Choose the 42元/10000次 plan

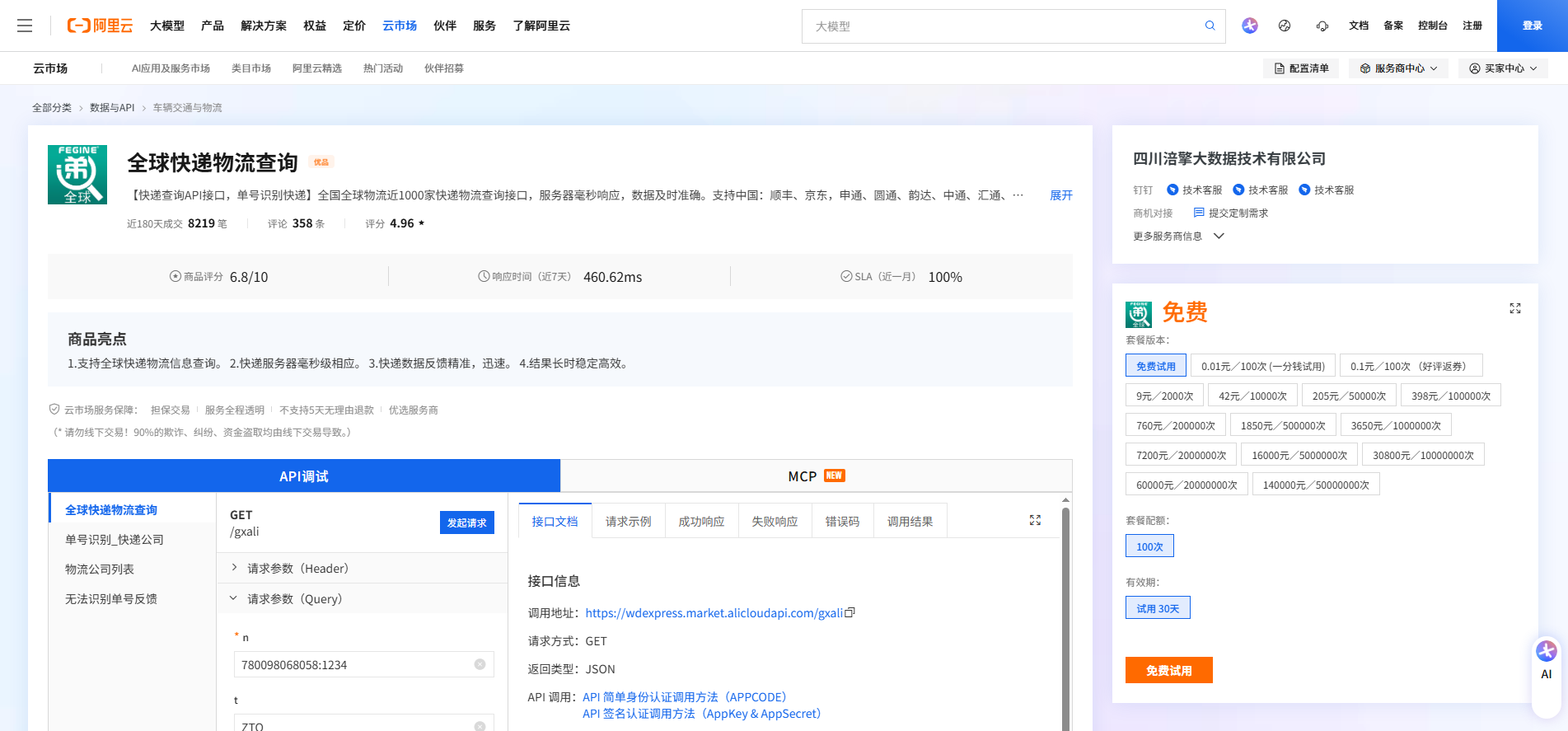tap(1253, 396)
